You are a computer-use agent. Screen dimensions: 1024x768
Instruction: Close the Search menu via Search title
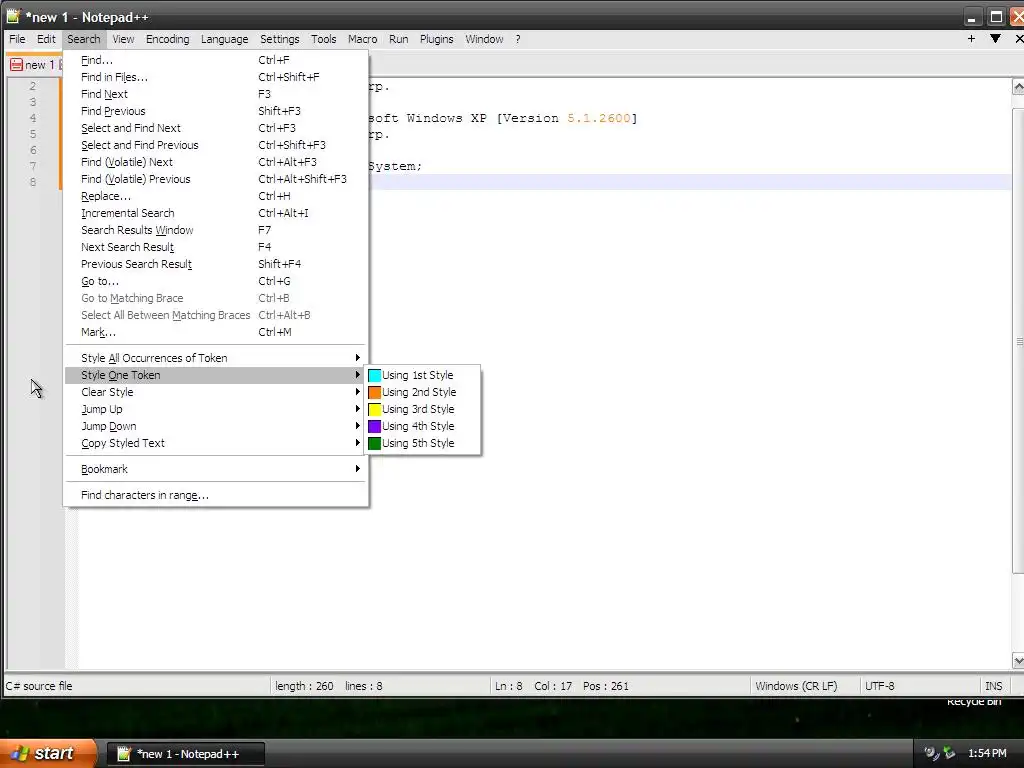84,39
